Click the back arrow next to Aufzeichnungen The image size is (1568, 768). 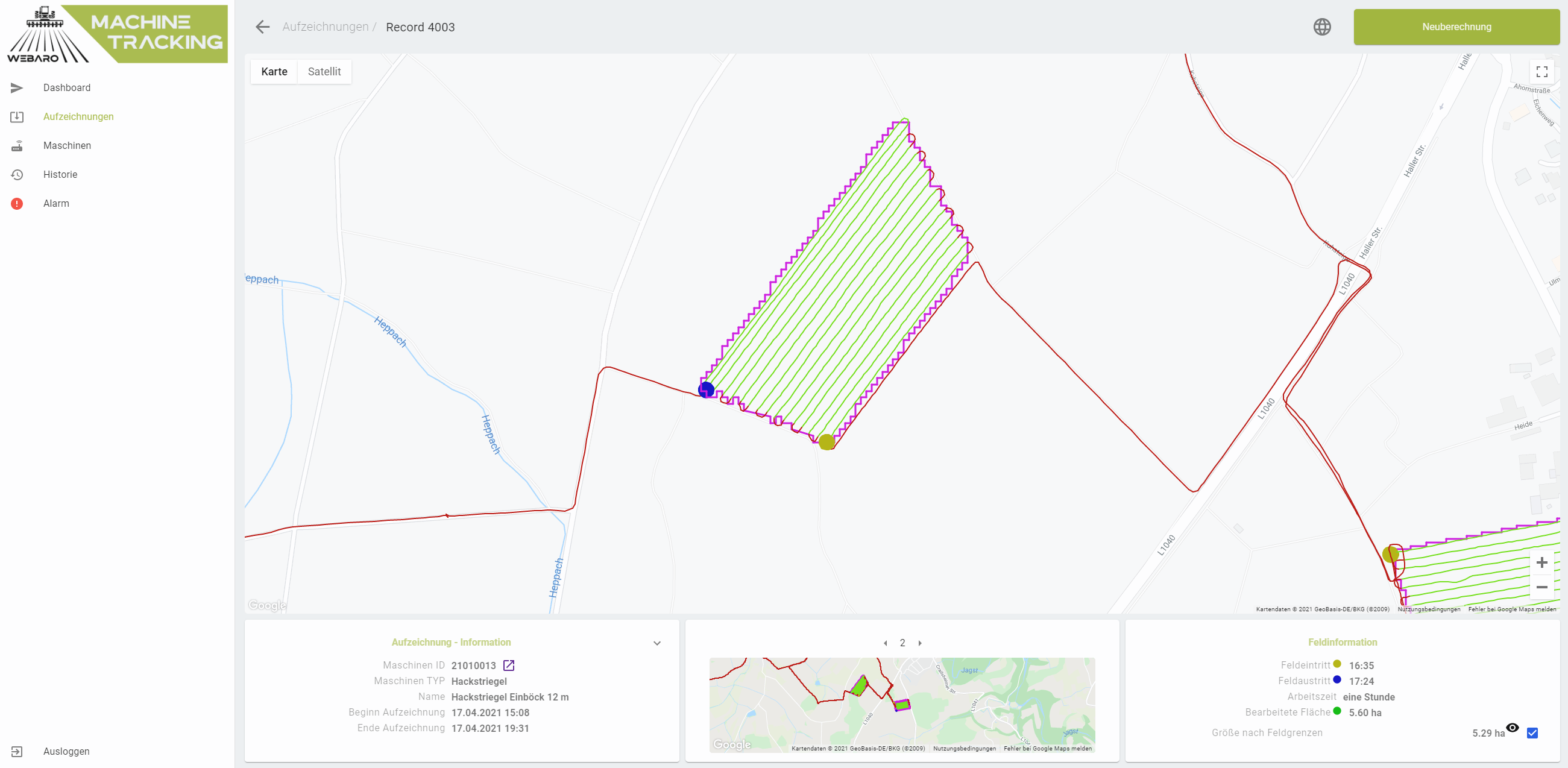[x=262, y=27]
